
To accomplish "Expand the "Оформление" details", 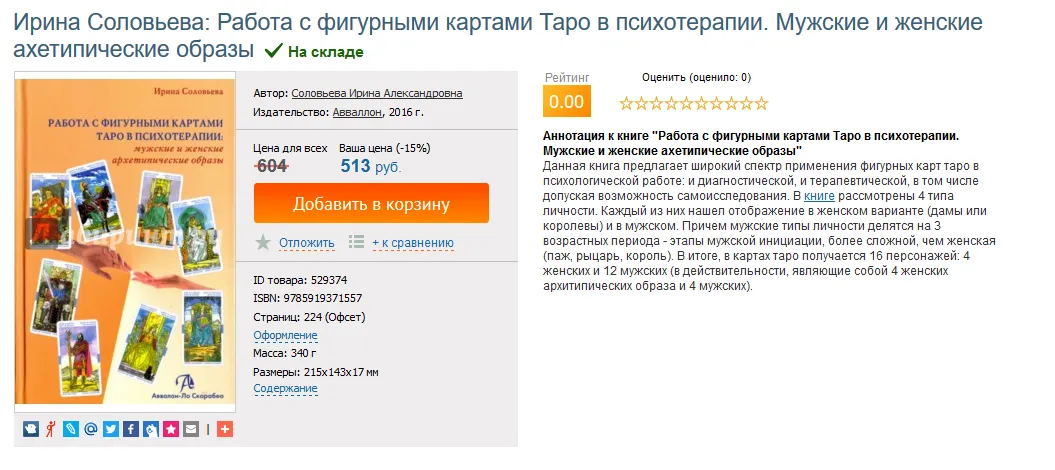I will click(x=285, y=335).
